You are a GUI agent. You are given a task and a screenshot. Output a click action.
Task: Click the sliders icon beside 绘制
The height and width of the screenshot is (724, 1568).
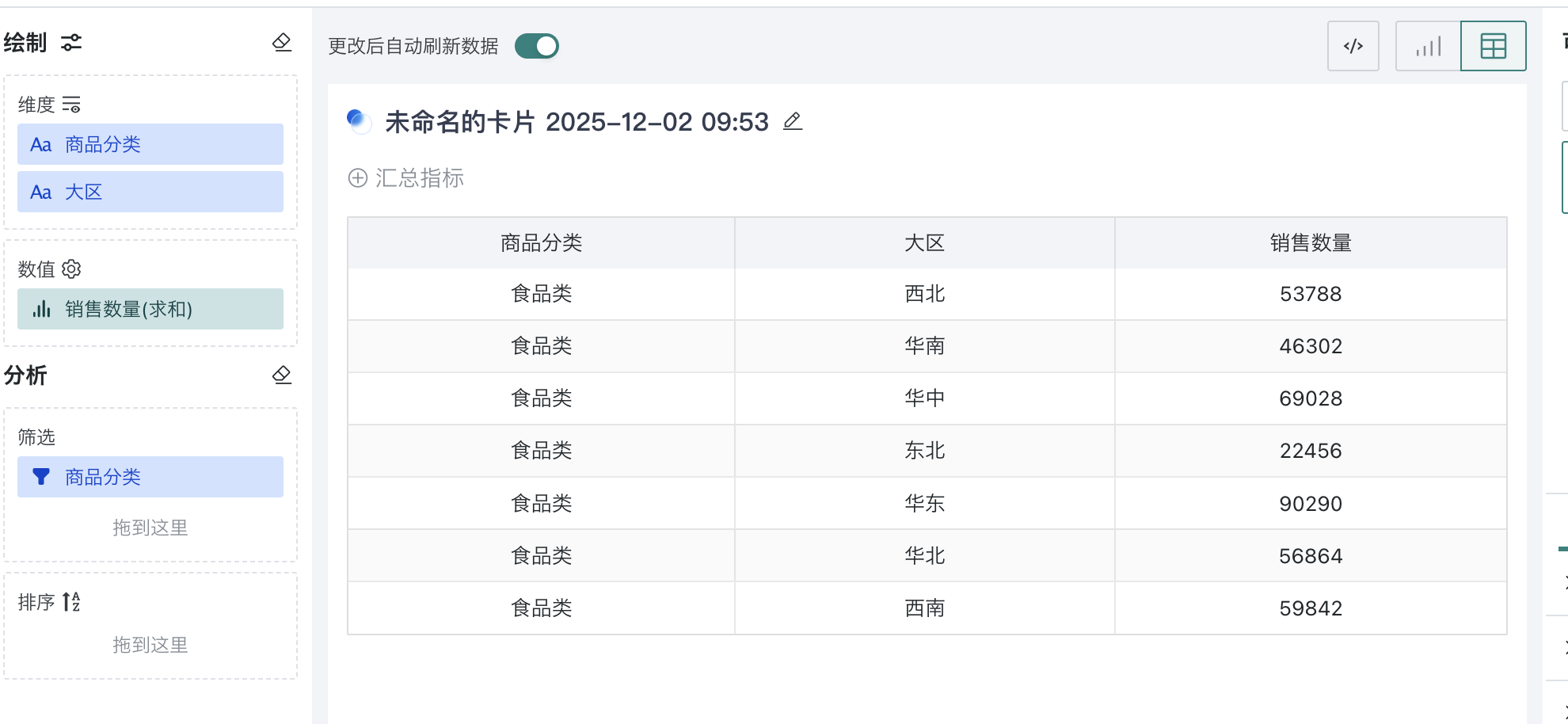71,44
